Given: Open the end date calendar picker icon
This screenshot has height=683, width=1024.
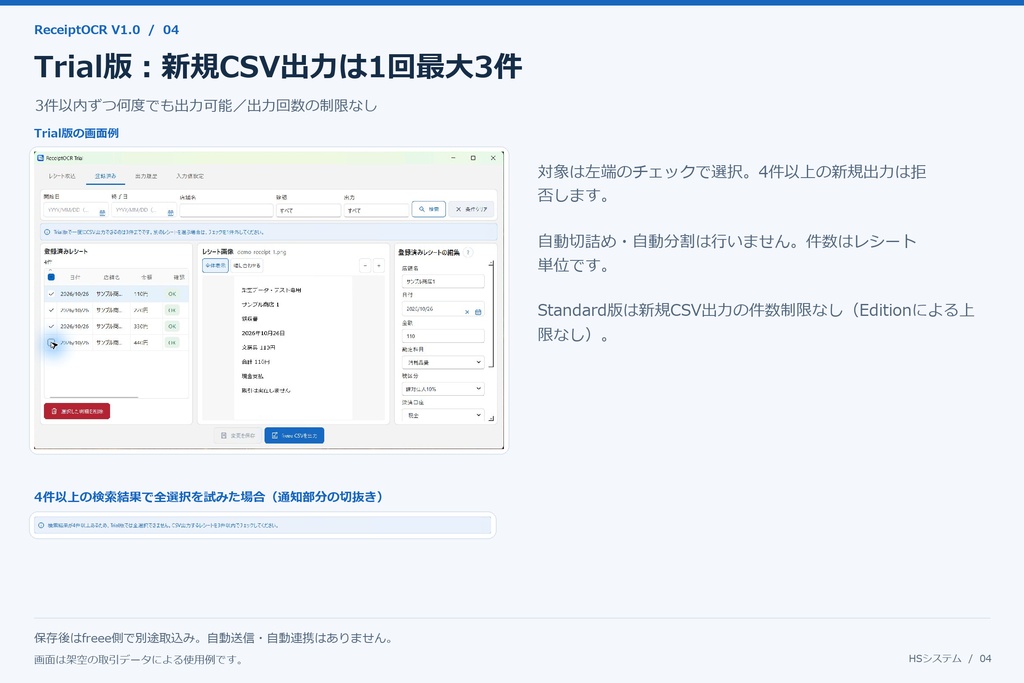Looking at the screenshot, I should (170, 212).
